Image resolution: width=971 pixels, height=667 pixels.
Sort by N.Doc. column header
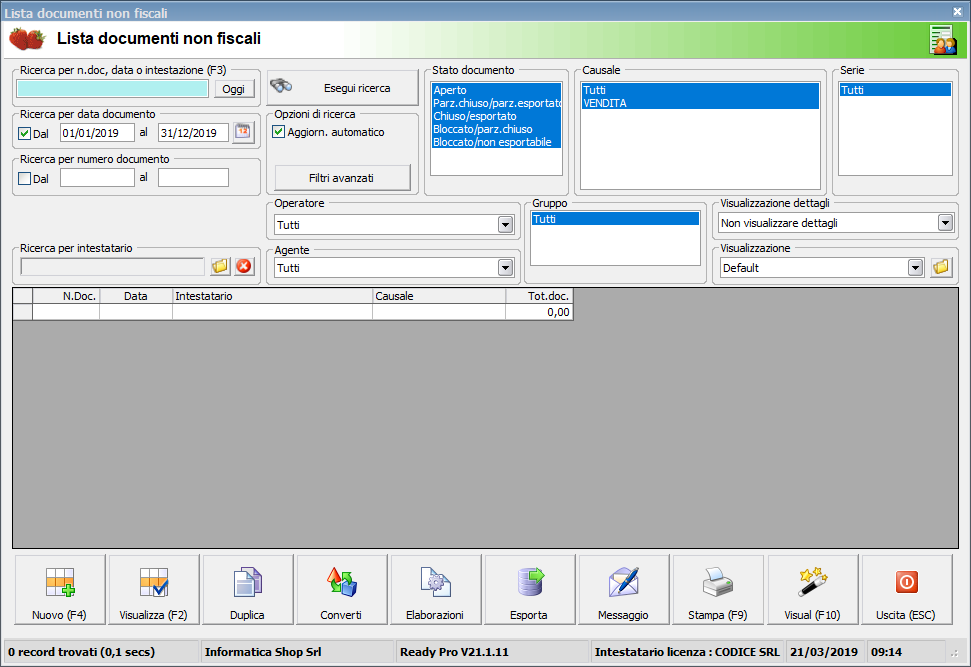[66, 296]
